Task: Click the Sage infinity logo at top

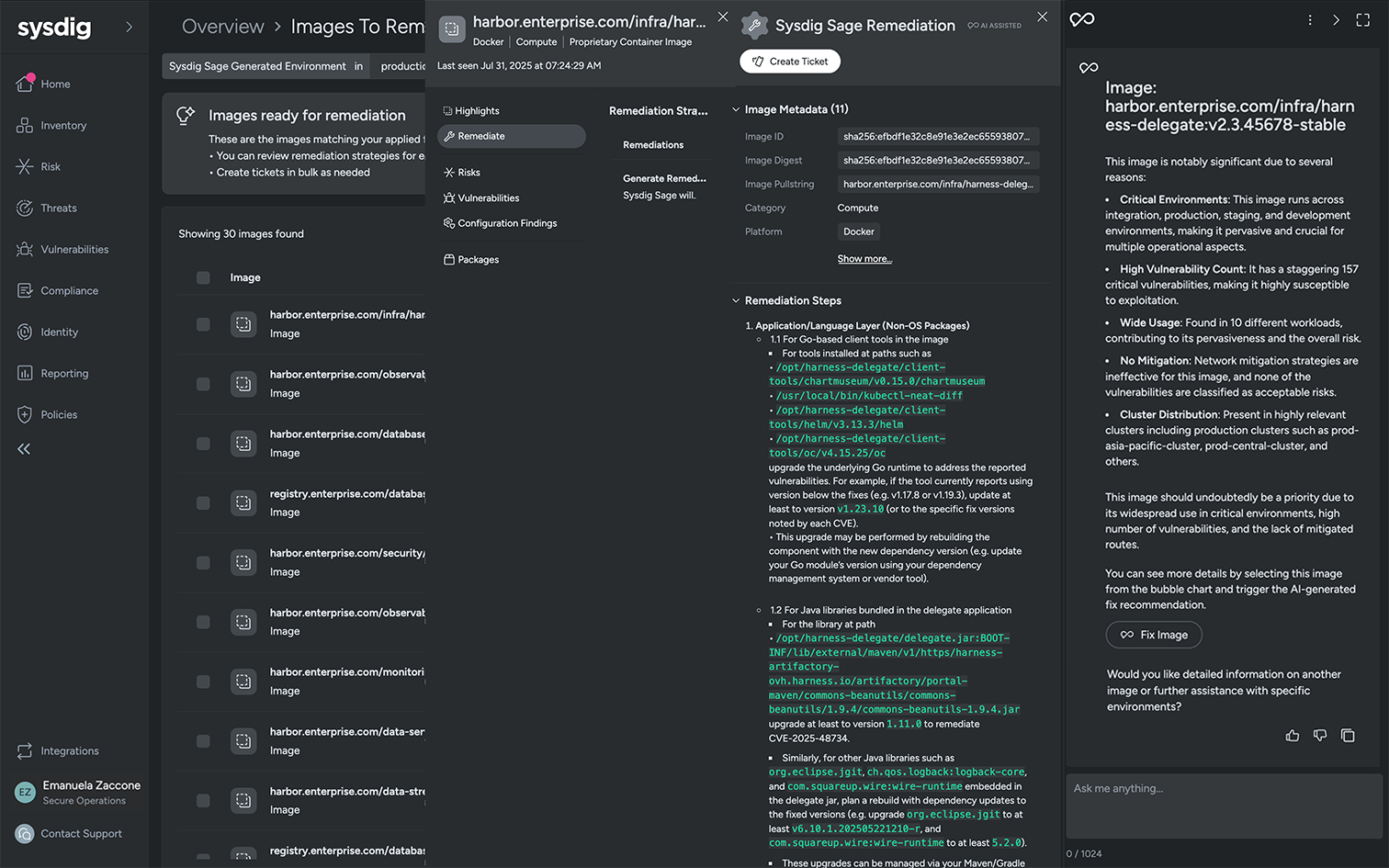Action: [1082, 19]
